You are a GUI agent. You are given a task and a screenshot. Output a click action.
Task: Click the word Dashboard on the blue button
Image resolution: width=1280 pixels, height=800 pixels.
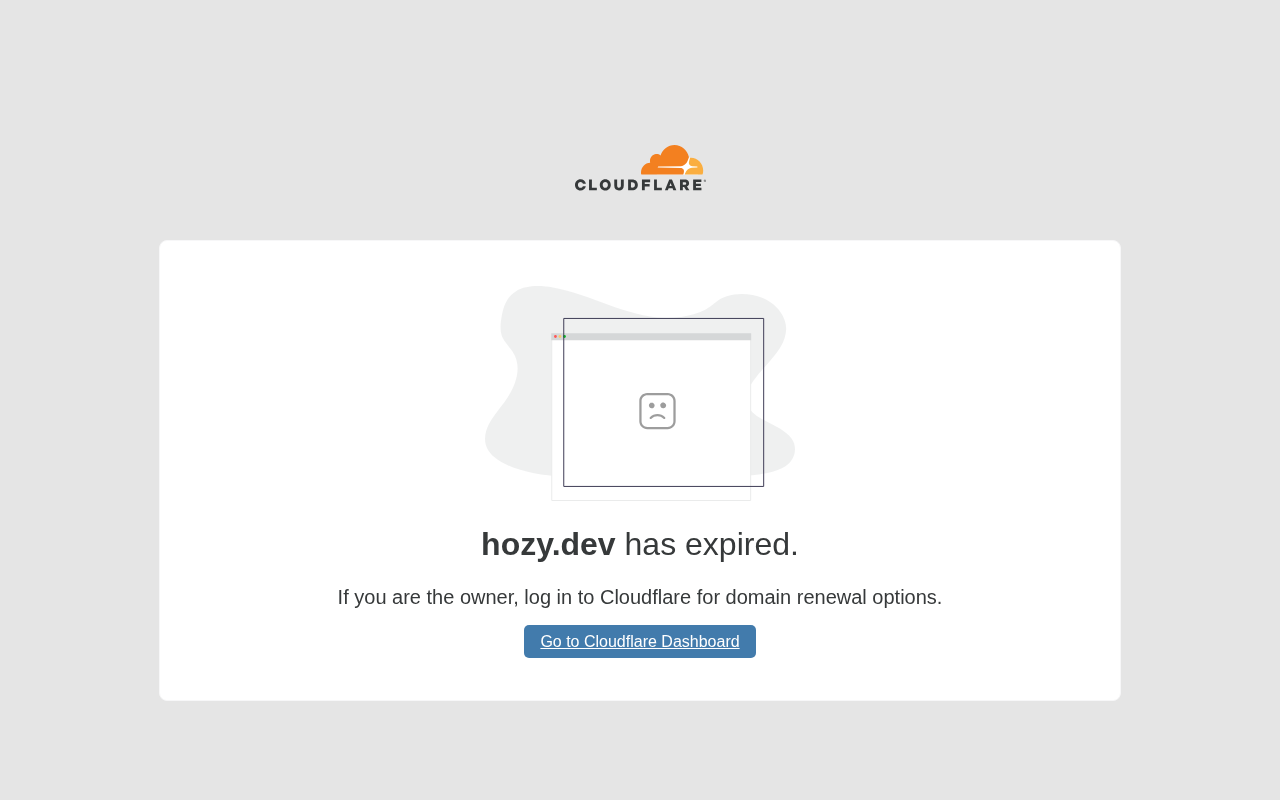[700, 641]
